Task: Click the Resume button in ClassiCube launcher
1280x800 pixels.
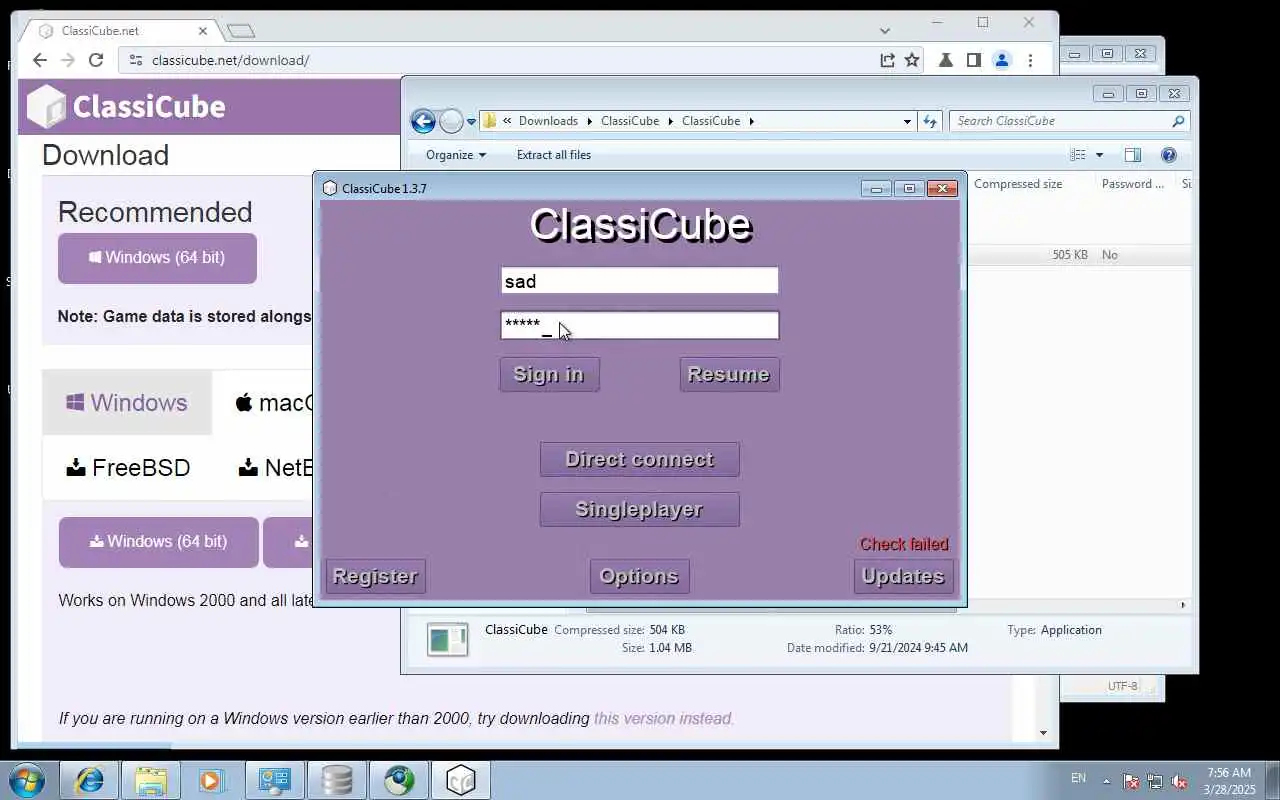Action: pos(729,374)
